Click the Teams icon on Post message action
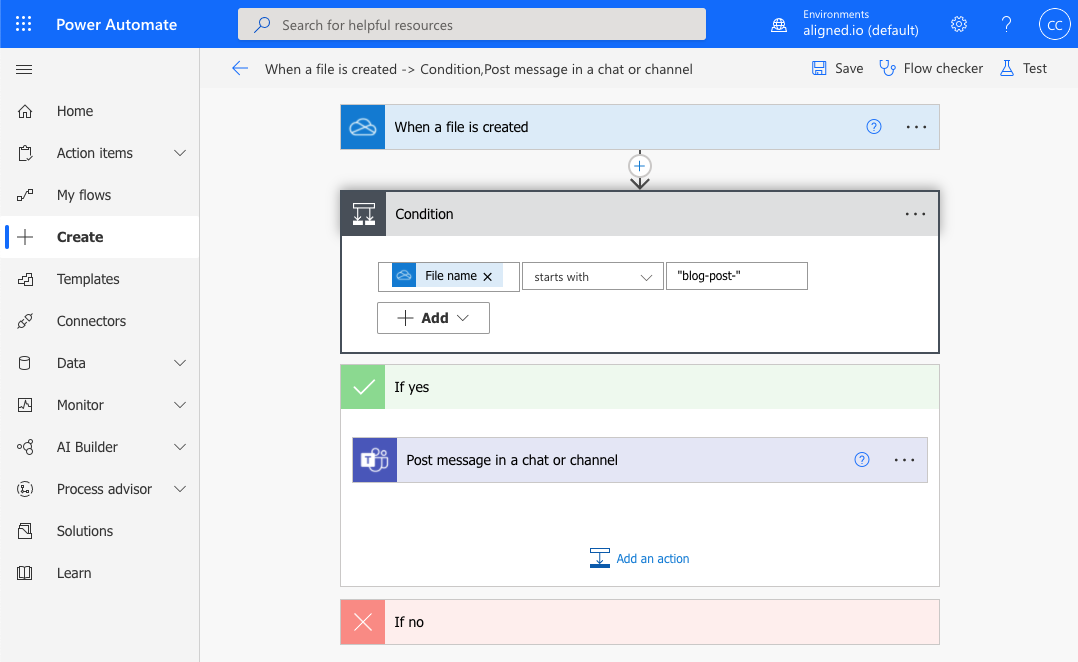This screenshot has width=1078, height=662. pyautogui.click(x=375, y=460)
